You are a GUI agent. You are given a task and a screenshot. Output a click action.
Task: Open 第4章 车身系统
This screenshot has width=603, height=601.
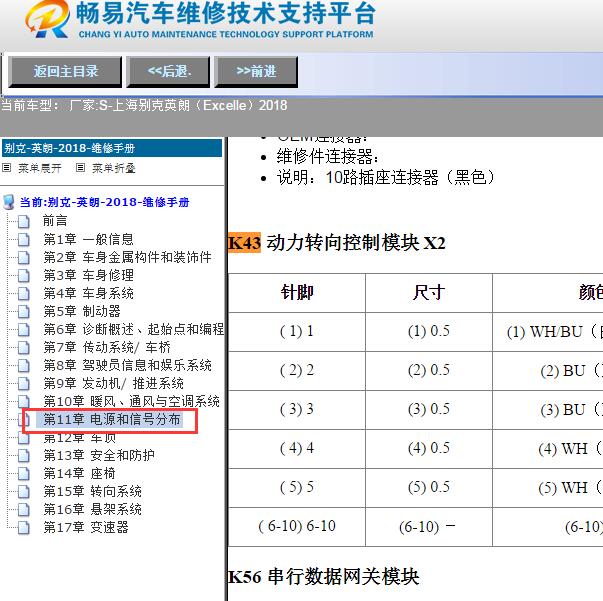coord(88,293)
